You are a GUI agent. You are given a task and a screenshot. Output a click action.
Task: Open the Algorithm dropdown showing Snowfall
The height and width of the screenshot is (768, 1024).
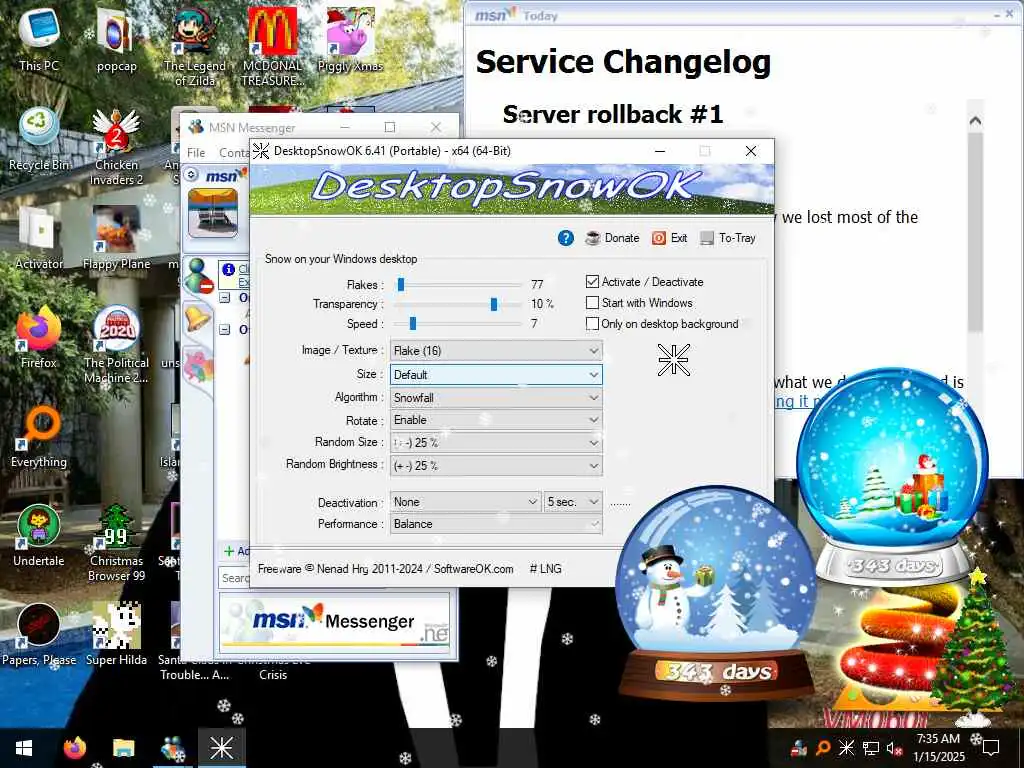[x=496, y=397]
